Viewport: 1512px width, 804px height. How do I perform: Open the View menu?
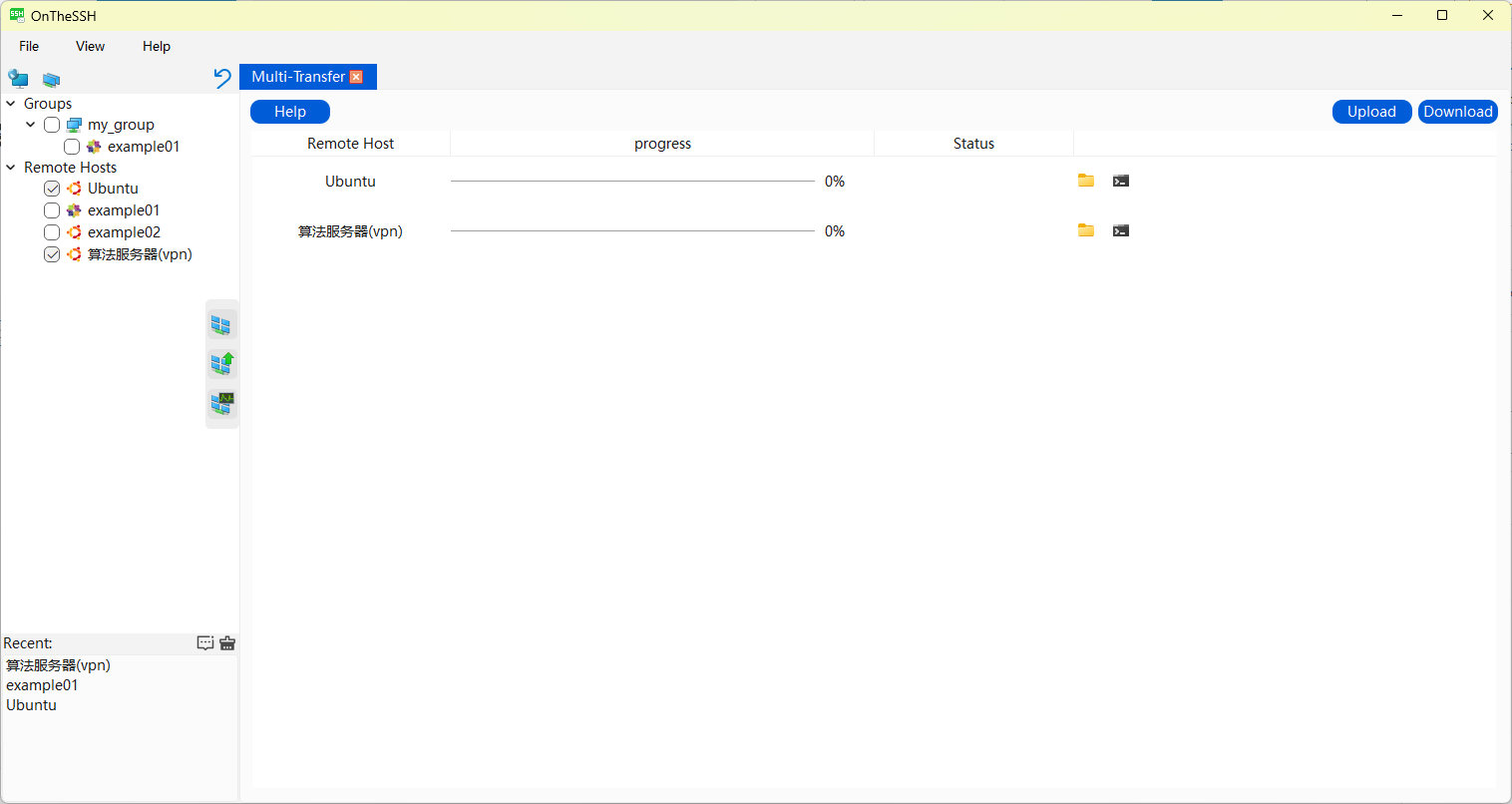tap(90, 46)
